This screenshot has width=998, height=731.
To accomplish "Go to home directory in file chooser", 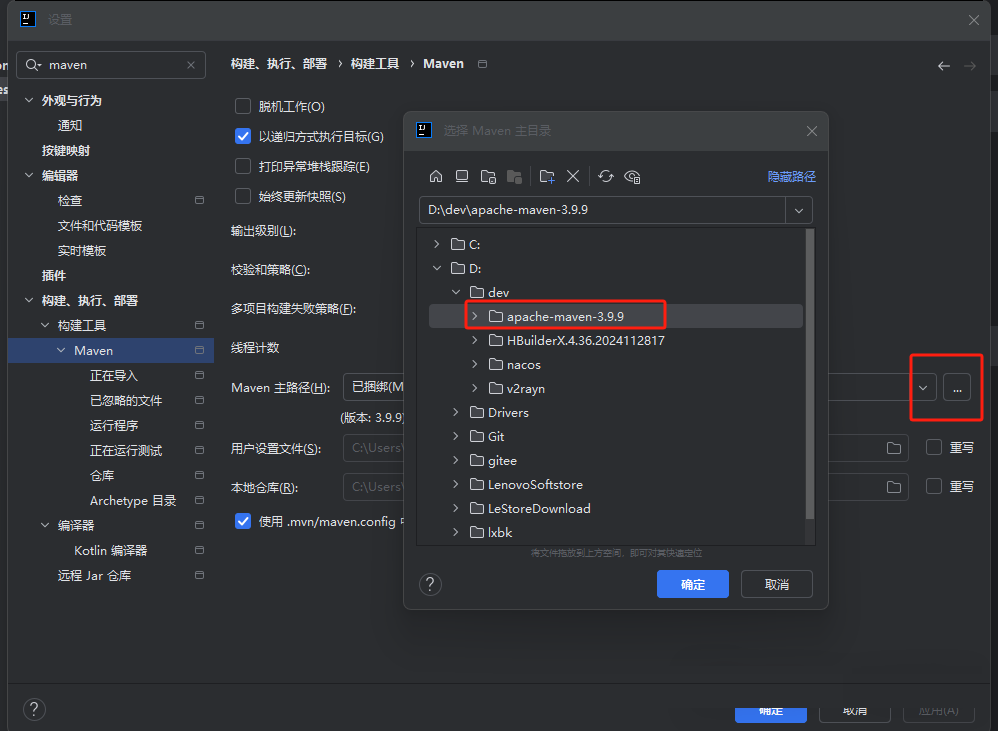I will tap(436, 176).
